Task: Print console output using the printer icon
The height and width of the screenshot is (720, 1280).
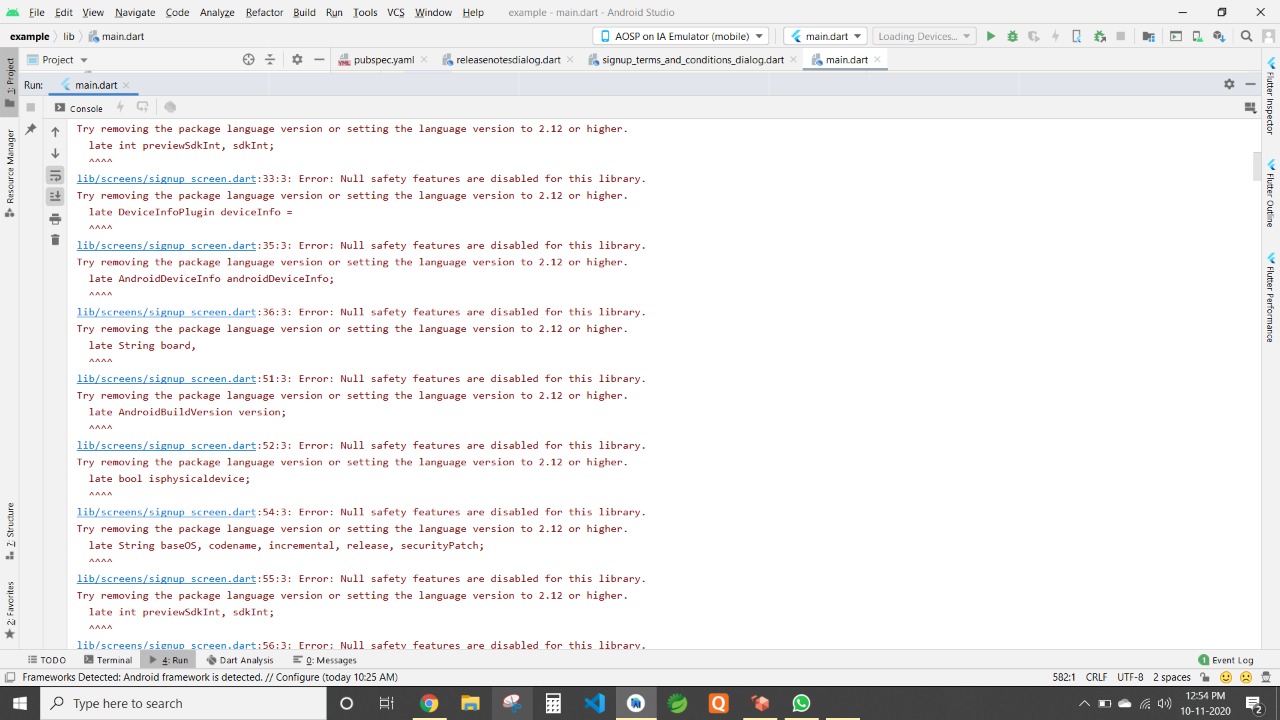Action: 55,219
